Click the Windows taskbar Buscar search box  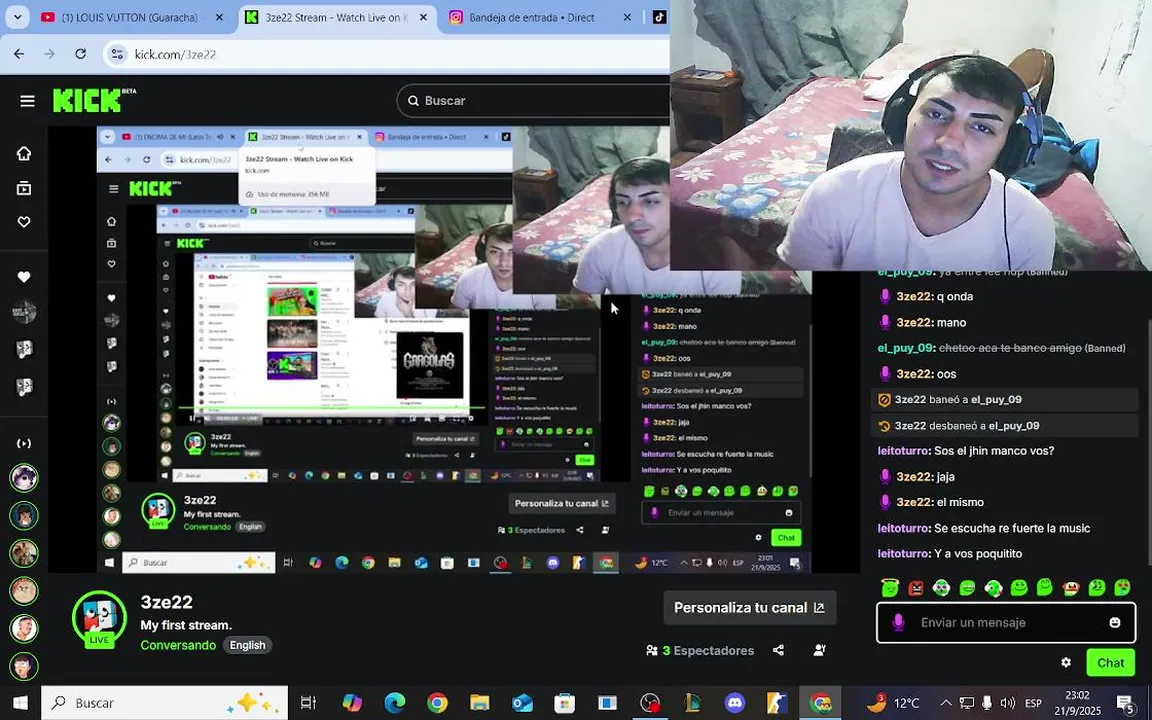coord(165,702)
